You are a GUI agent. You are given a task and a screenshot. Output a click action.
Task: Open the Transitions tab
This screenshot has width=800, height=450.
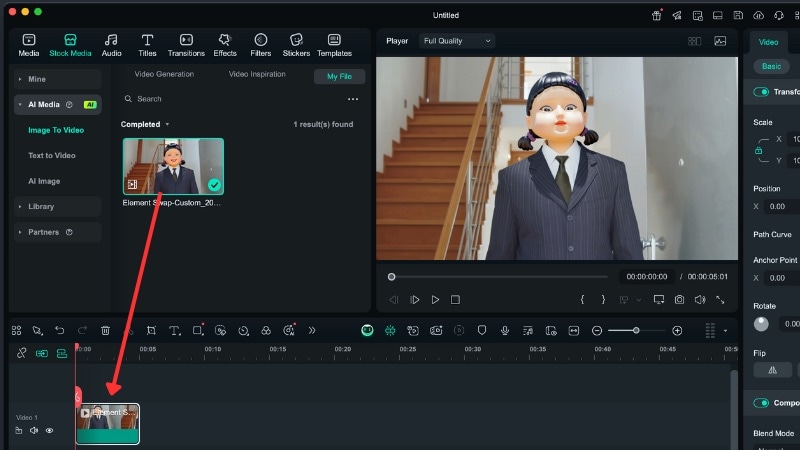click(186, 45)
